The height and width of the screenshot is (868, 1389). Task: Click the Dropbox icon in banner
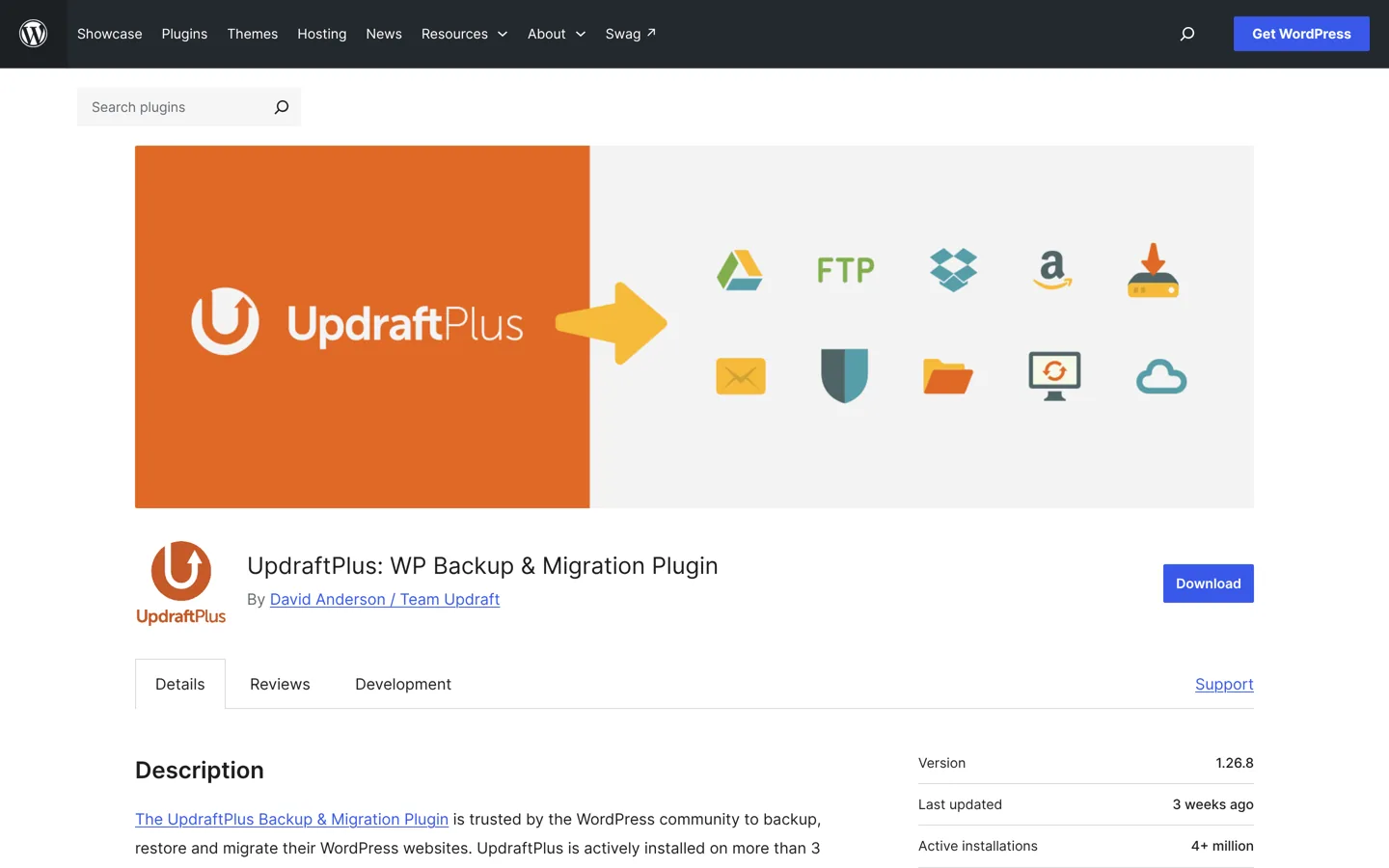[953, 270]
